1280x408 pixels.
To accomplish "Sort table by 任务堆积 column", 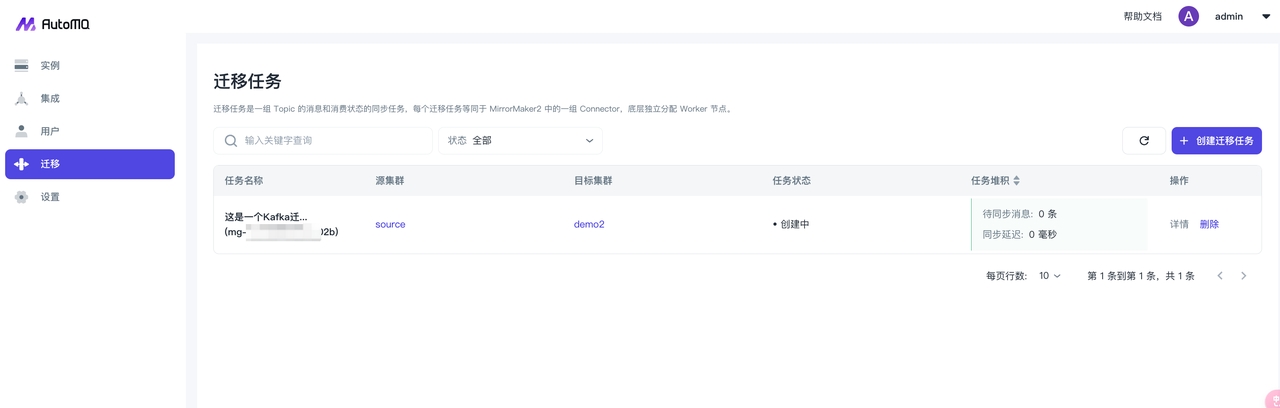I will (x=1016, y=181).
